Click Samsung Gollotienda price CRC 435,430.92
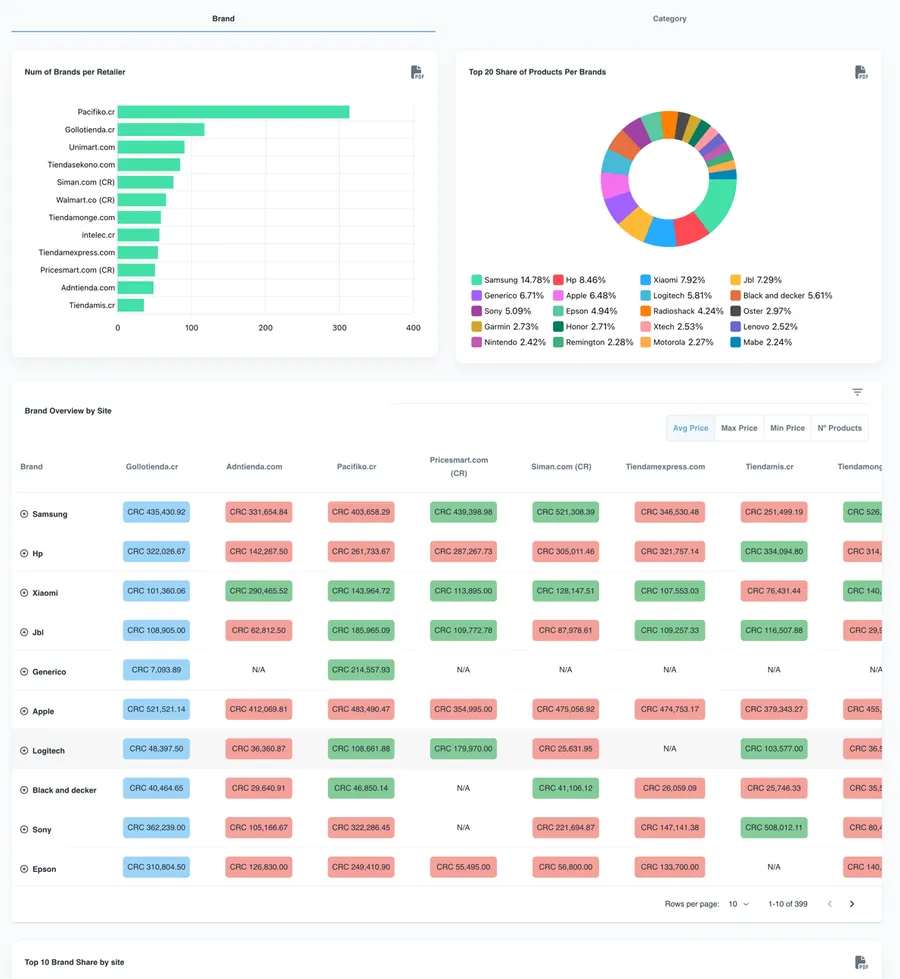900x979 pixels. [156, 512]
